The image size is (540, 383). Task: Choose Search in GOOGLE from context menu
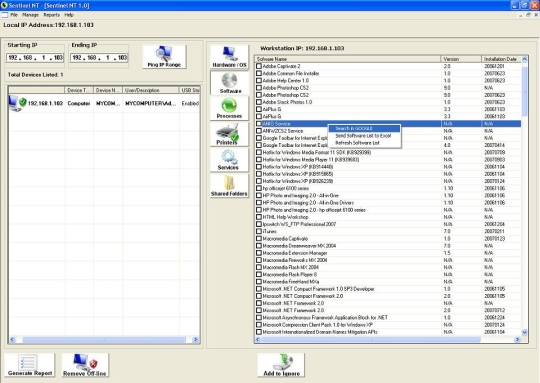[364, 128]
